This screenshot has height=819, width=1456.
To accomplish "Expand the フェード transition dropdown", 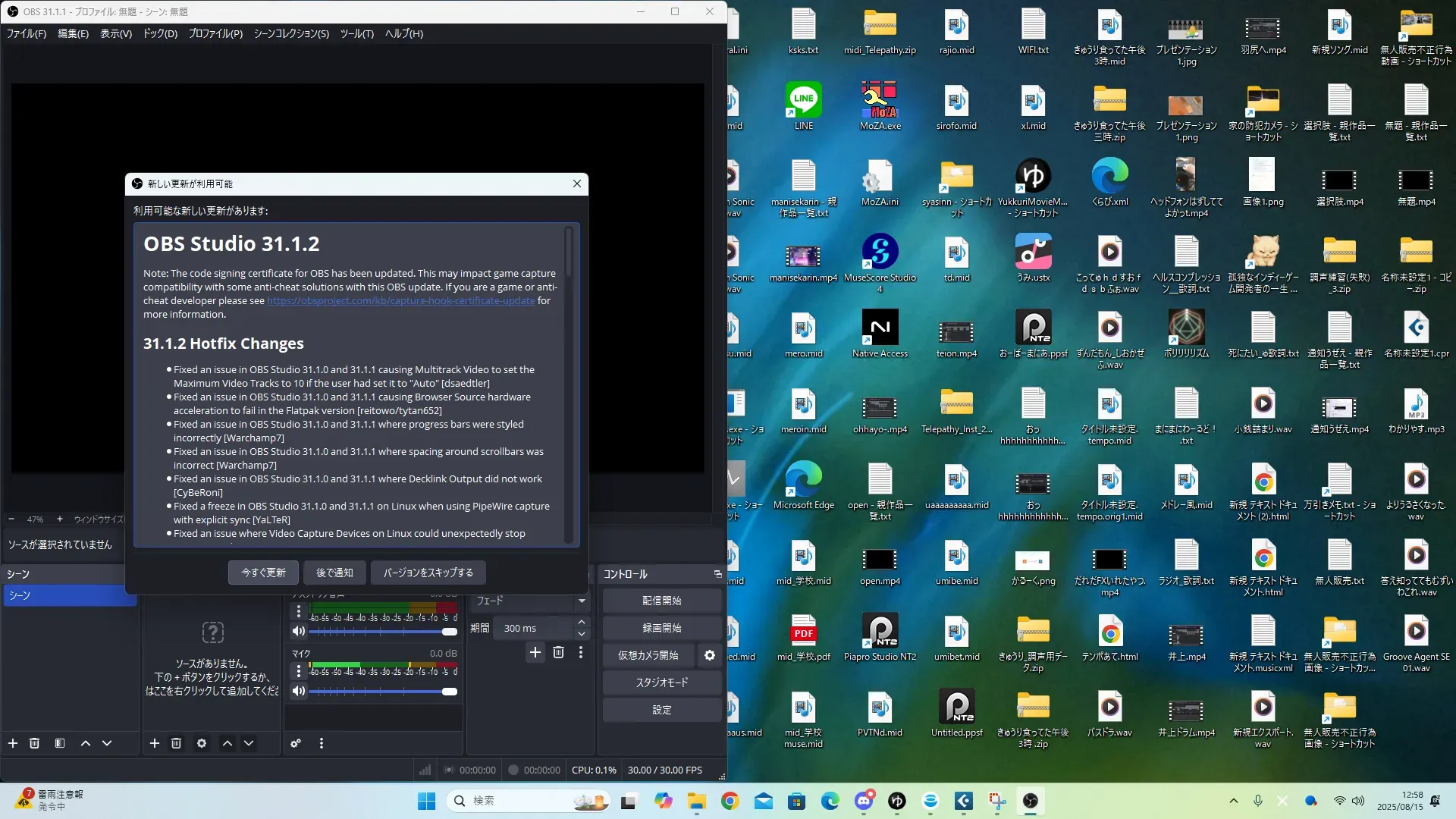I will 582,601.
